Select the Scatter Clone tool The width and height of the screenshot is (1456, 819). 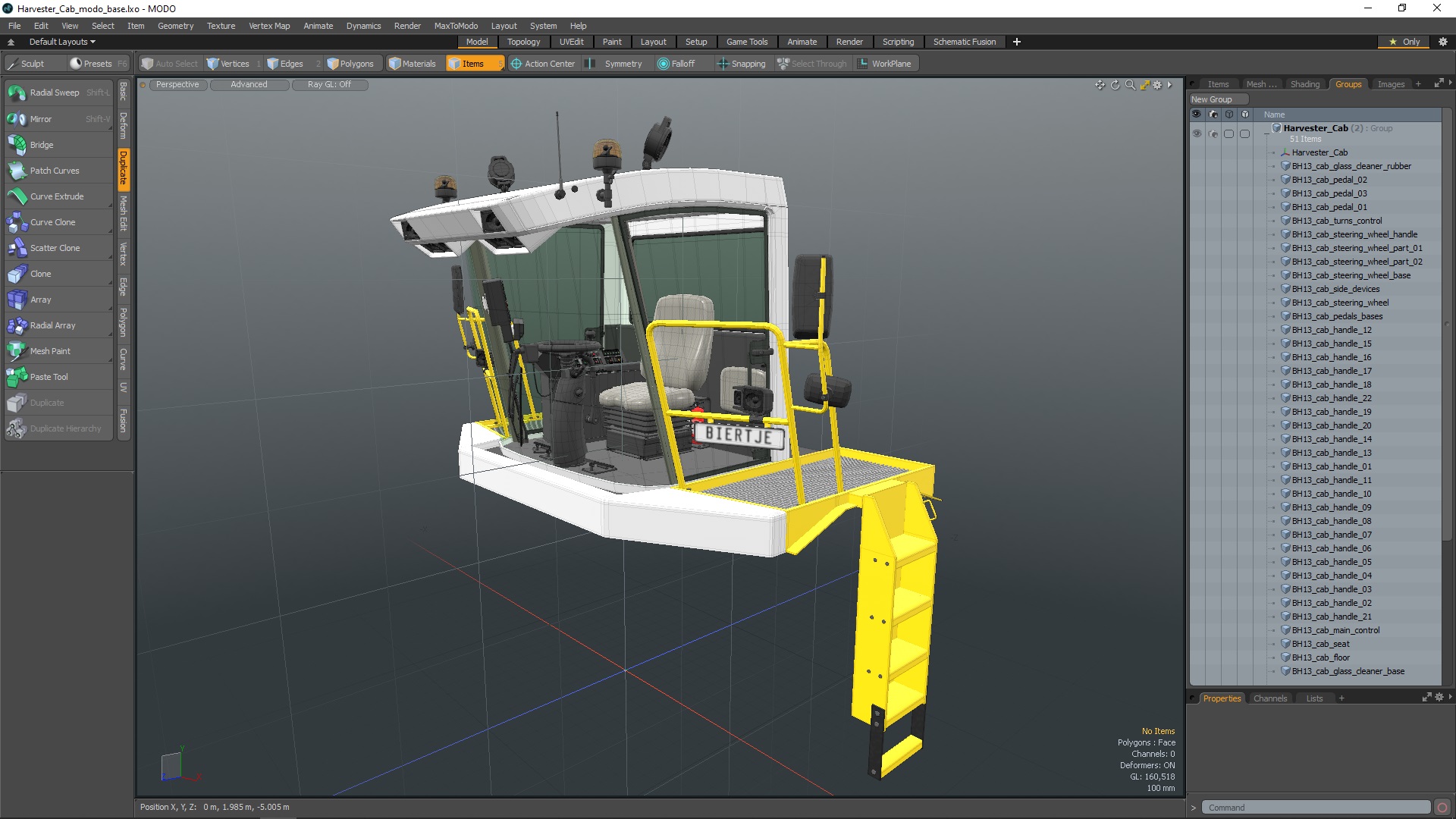tap(55, 248)
